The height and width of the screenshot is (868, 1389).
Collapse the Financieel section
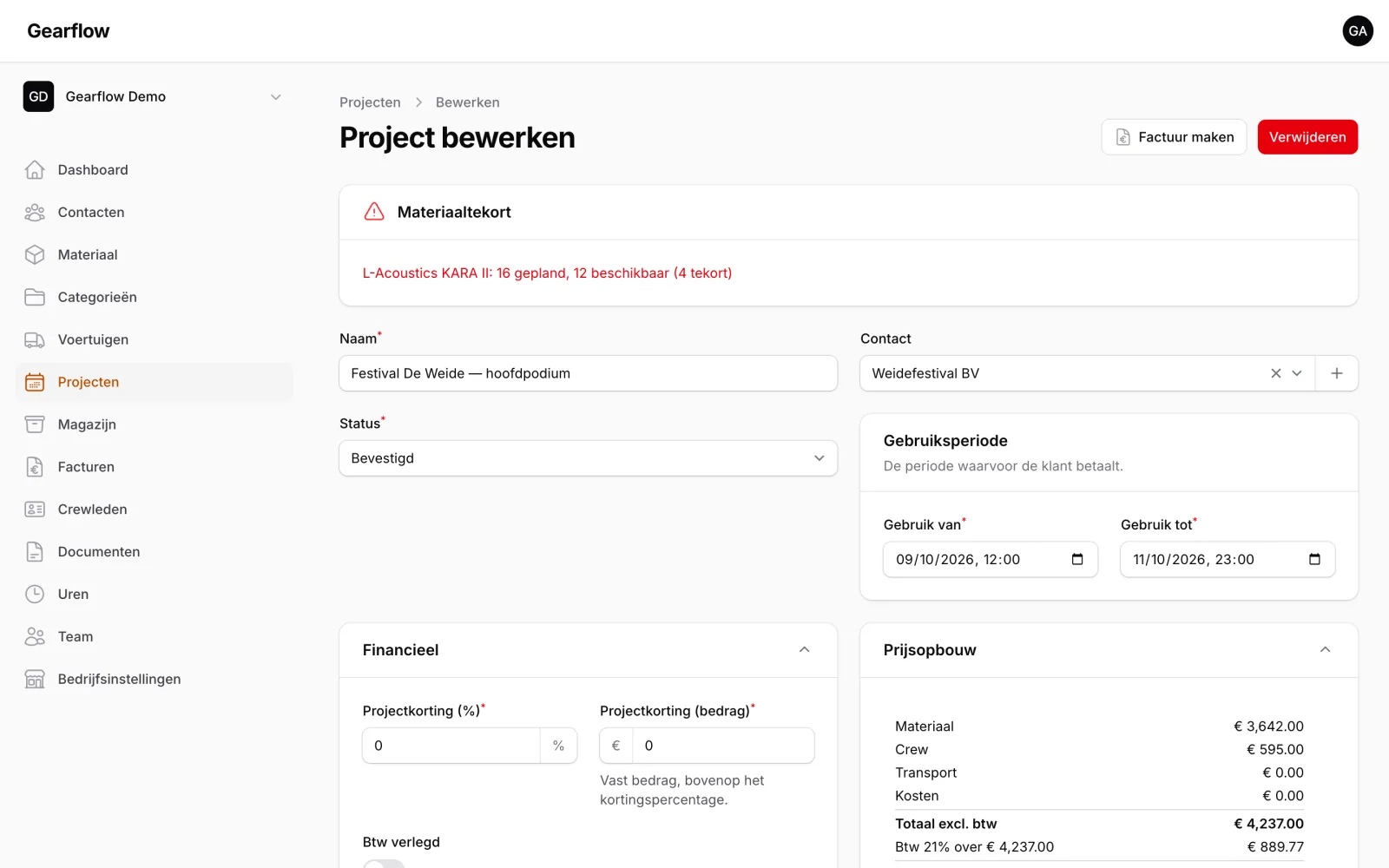pyautogui.click(x=805, y=650)
